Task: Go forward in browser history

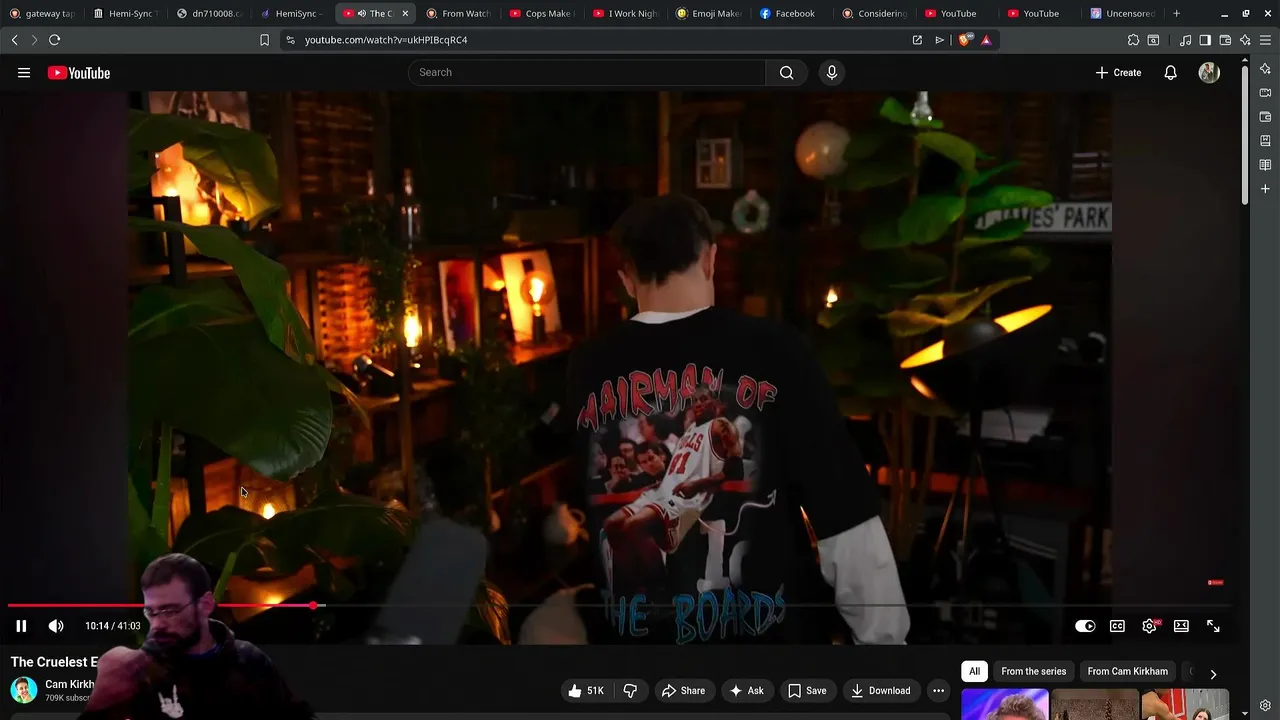Action: click(x=34, y=40)
